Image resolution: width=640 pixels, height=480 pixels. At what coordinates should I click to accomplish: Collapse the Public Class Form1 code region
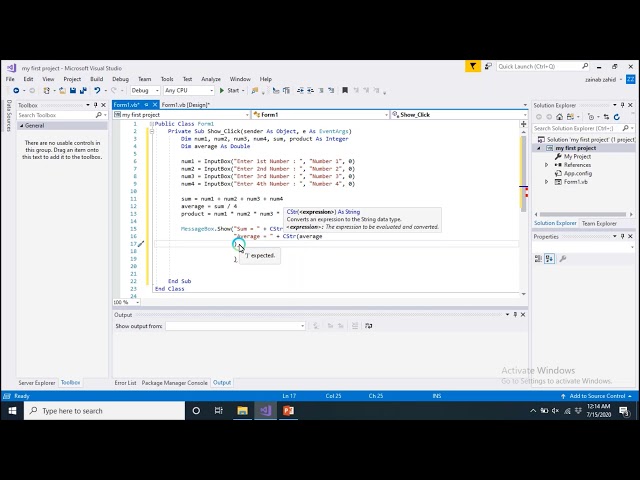tap(151, 124)
